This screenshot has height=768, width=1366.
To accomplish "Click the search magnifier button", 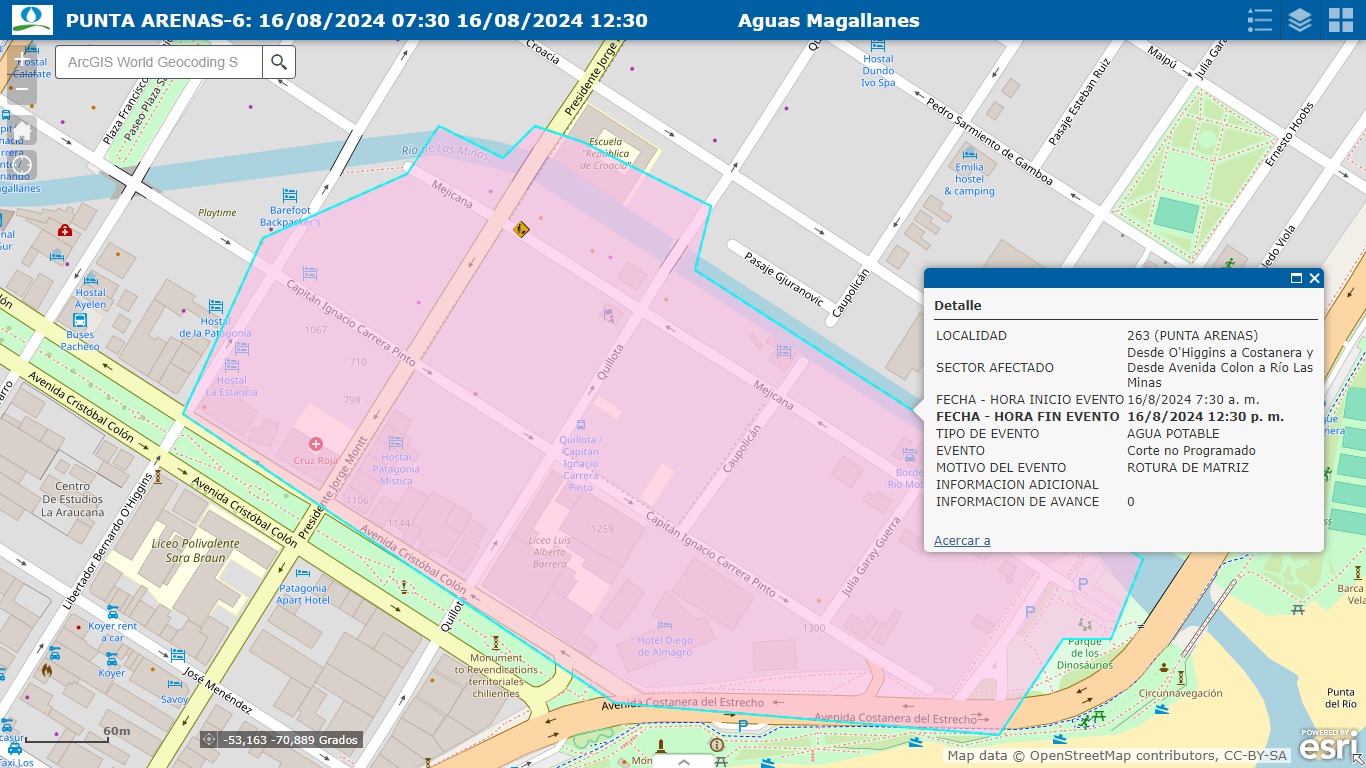I will pyautogui.click(x=279, y=62).
